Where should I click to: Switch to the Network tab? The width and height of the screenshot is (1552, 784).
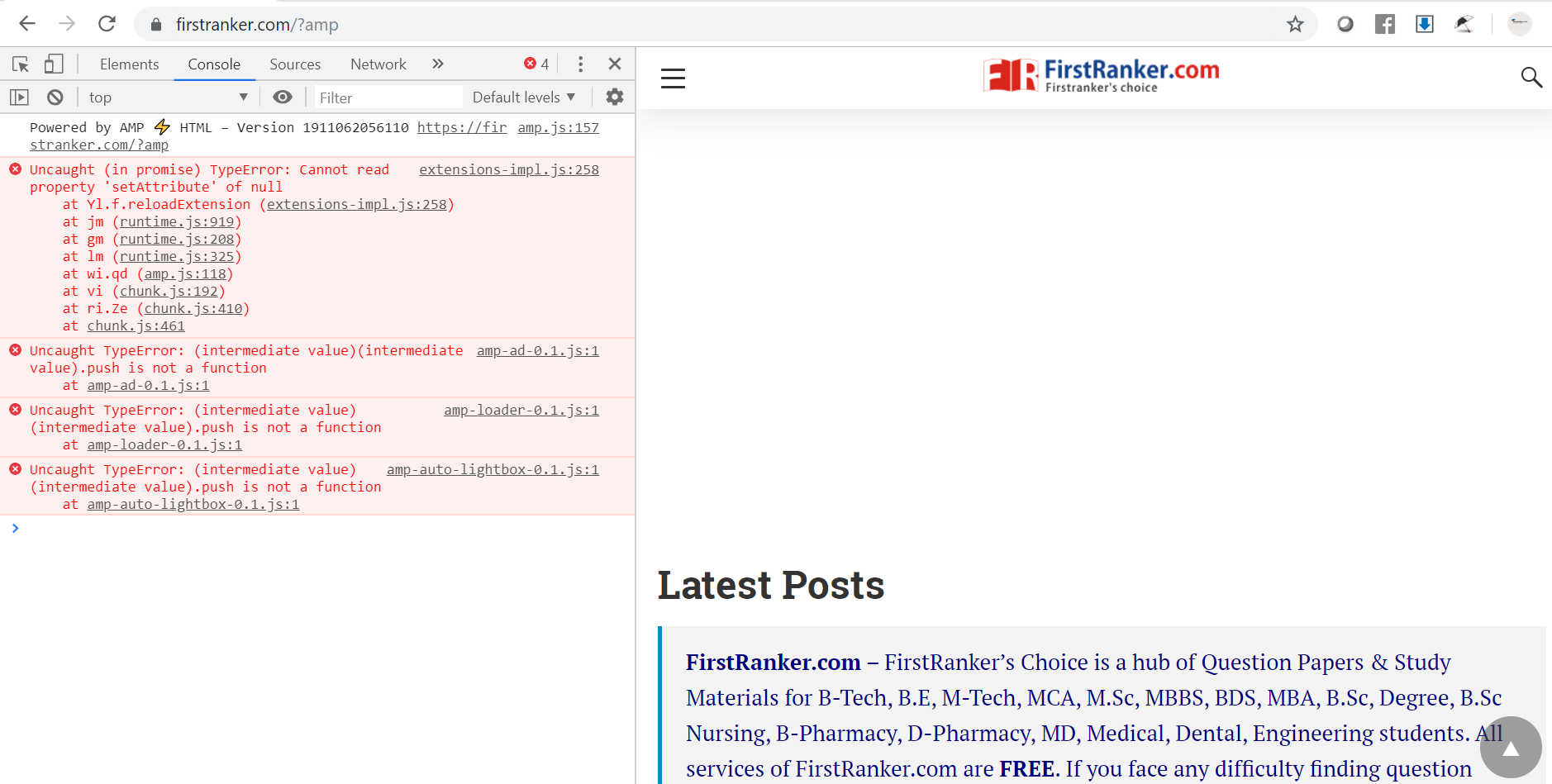(378, 64)
